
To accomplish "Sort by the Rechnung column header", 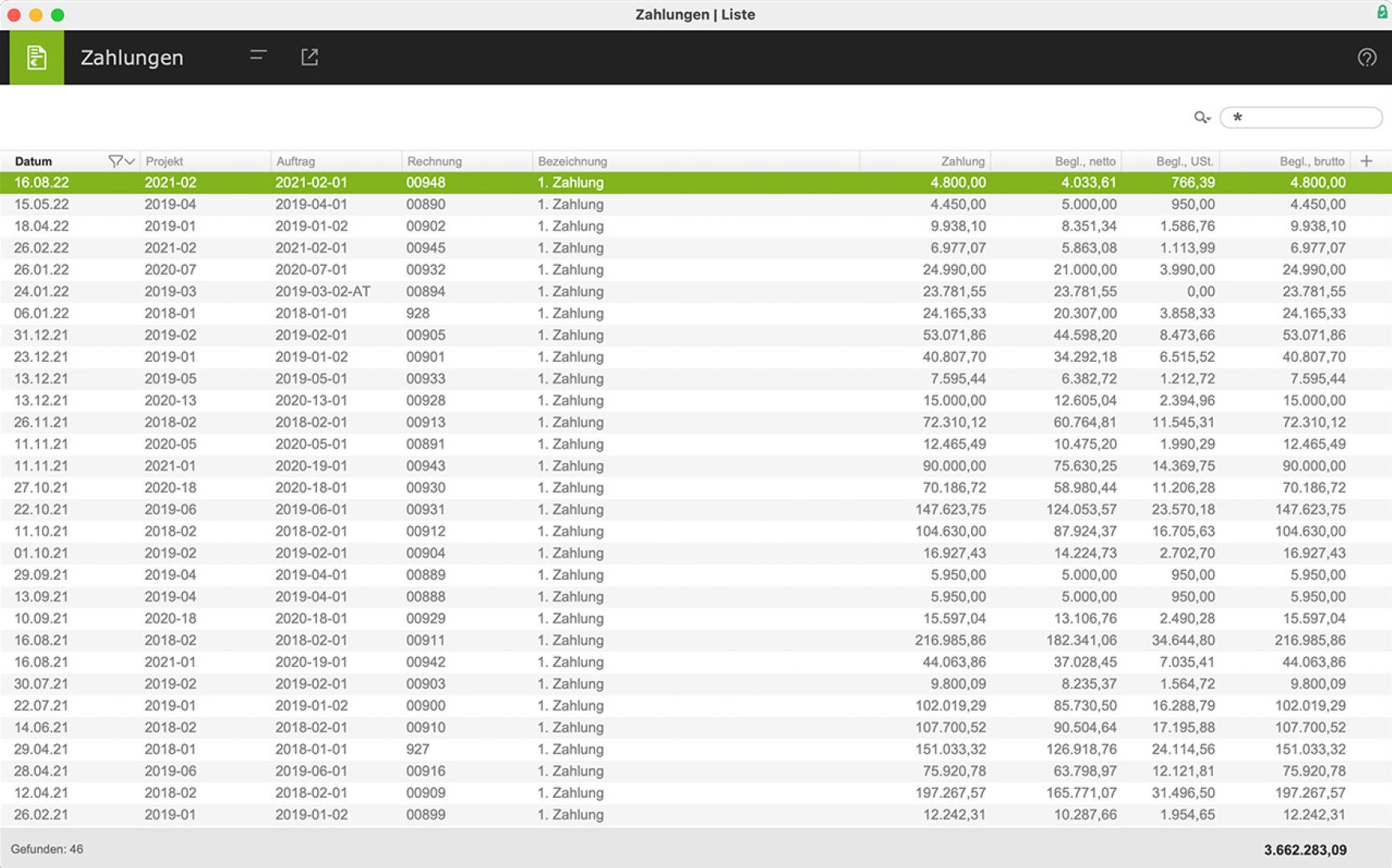I will 434,161.
